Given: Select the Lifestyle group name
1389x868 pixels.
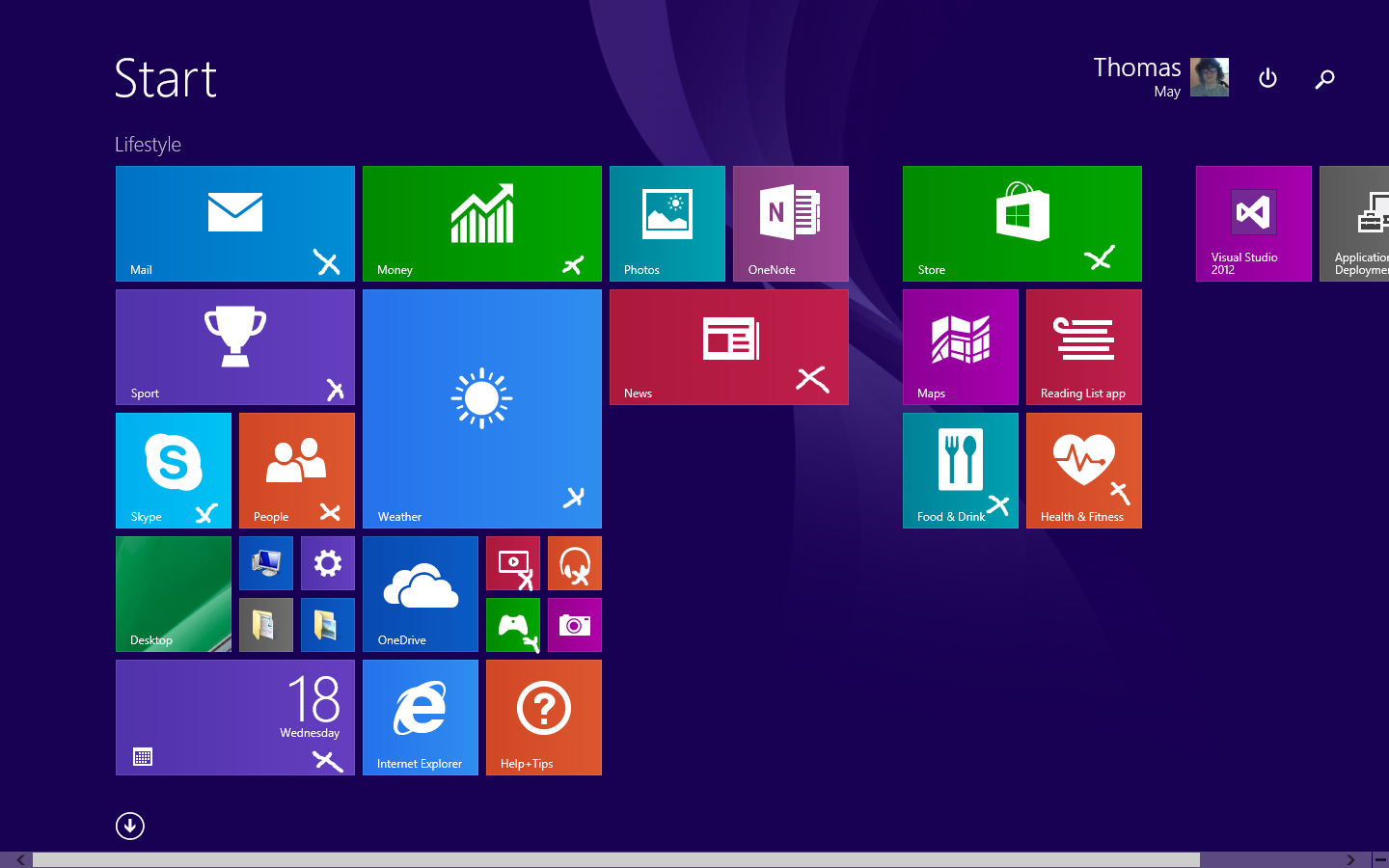Looking at the screenshot, I should click(x=148, y=145).
